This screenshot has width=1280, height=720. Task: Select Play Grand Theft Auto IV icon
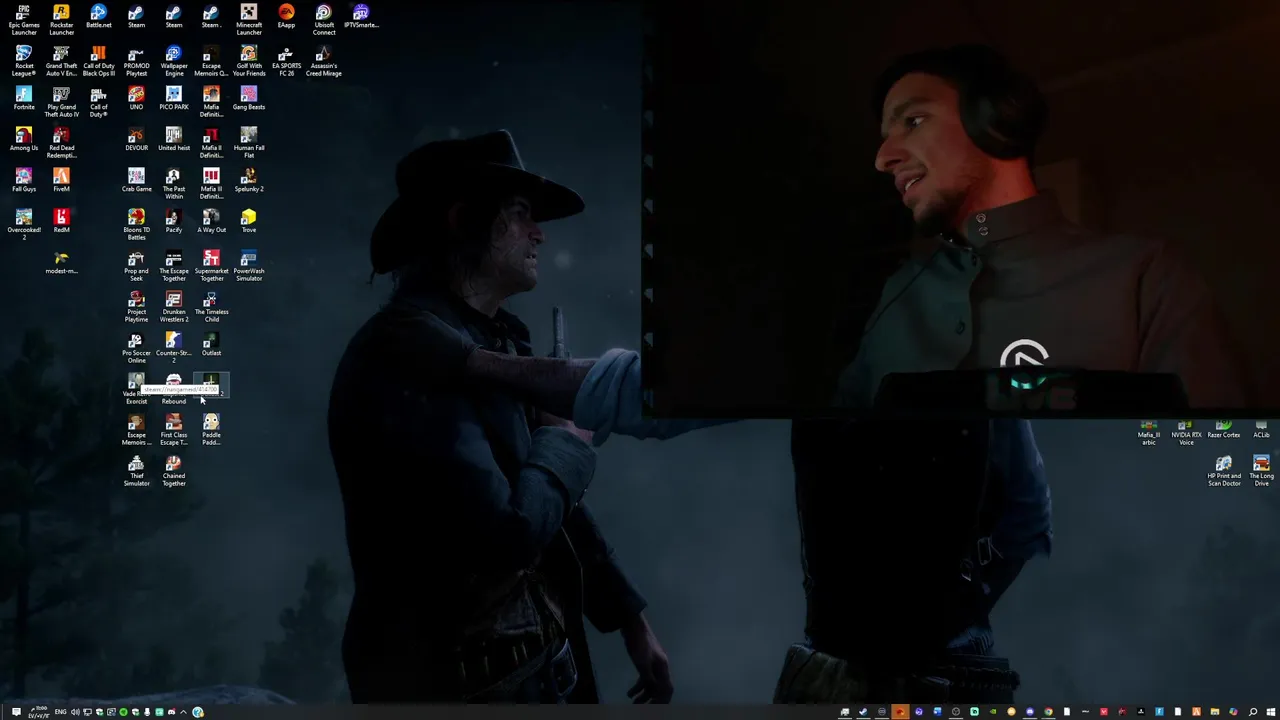pos(61,102)
